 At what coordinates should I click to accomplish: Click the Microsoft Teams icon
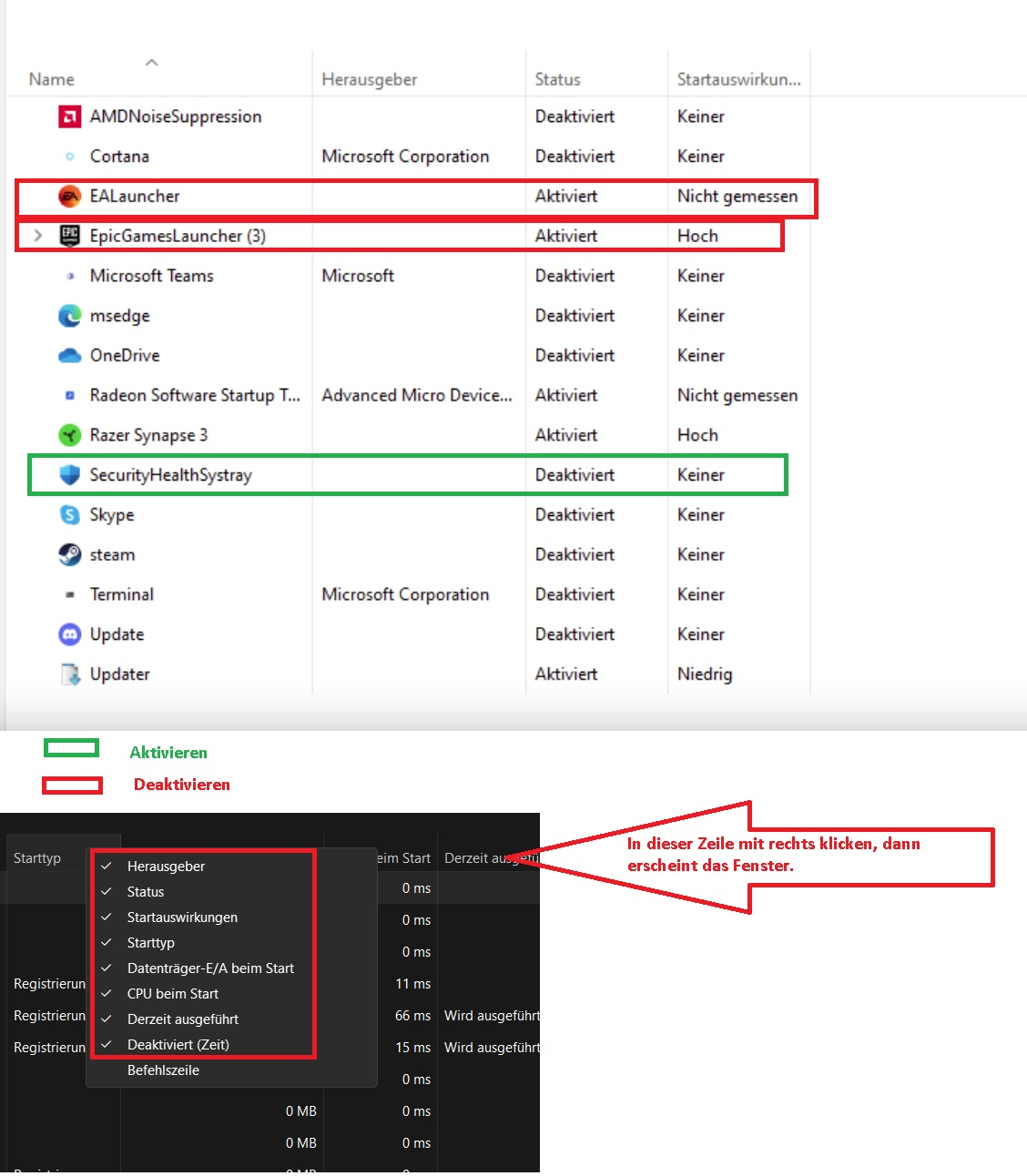69,276
